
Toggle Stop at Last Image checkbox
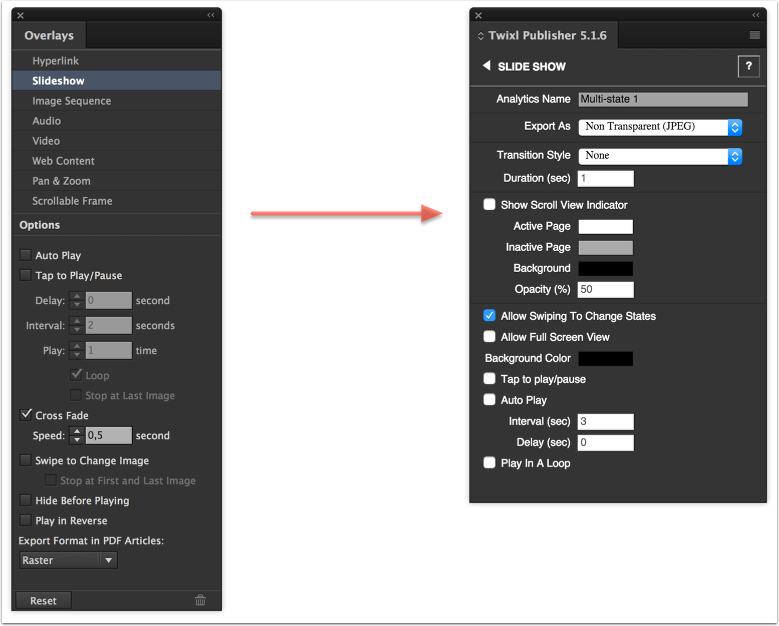click(76, 395)
